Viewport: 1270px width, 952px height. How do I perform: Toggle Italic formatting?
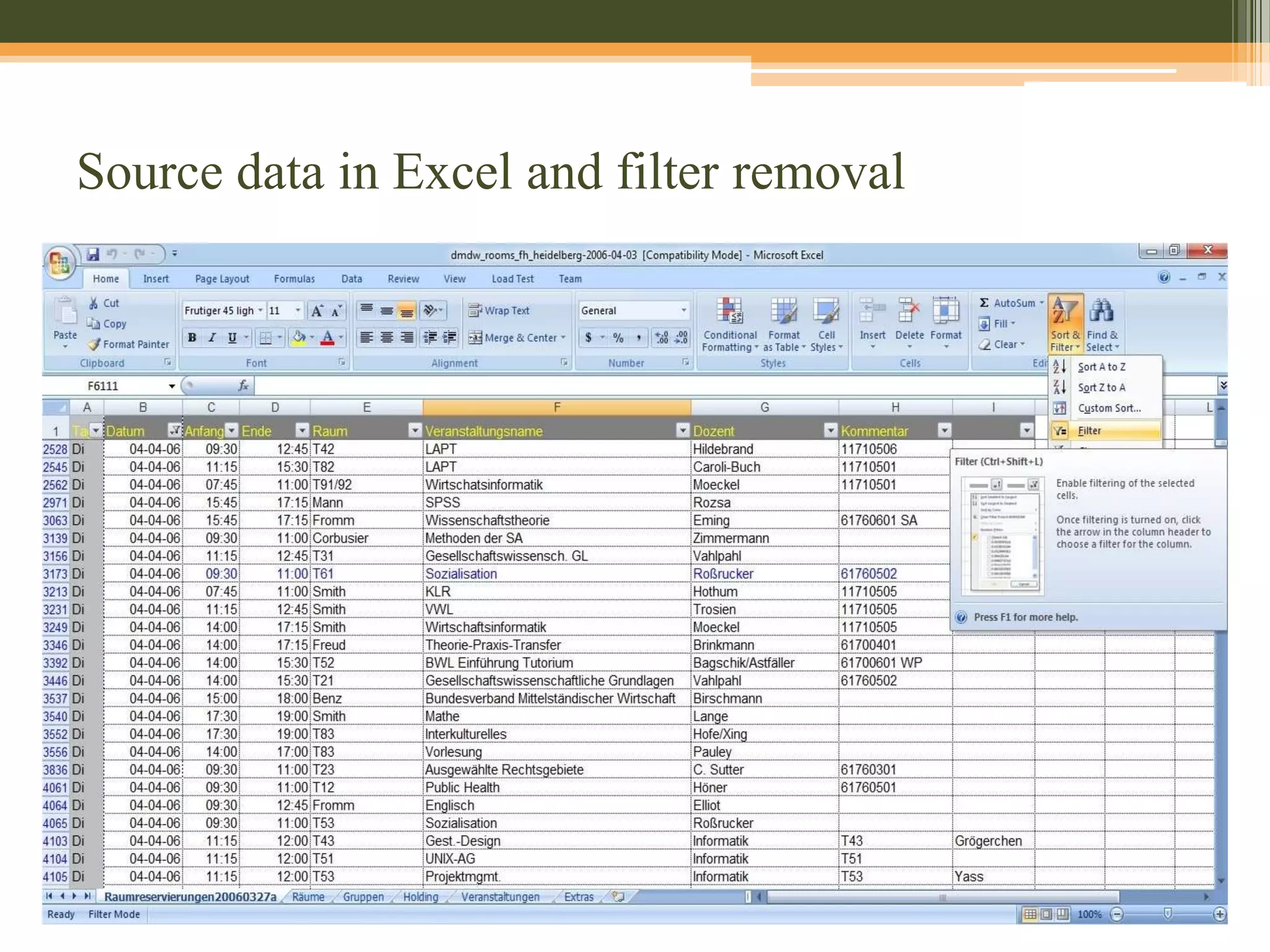[x=212, y=338]
